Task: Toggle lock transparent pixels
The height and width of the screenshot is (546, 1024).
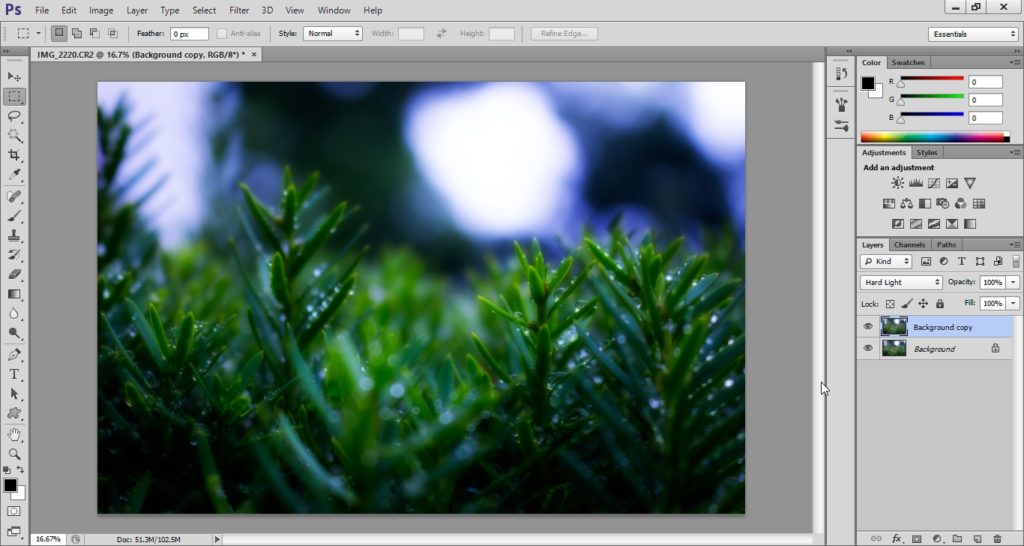Action: (x=889, y=304)
